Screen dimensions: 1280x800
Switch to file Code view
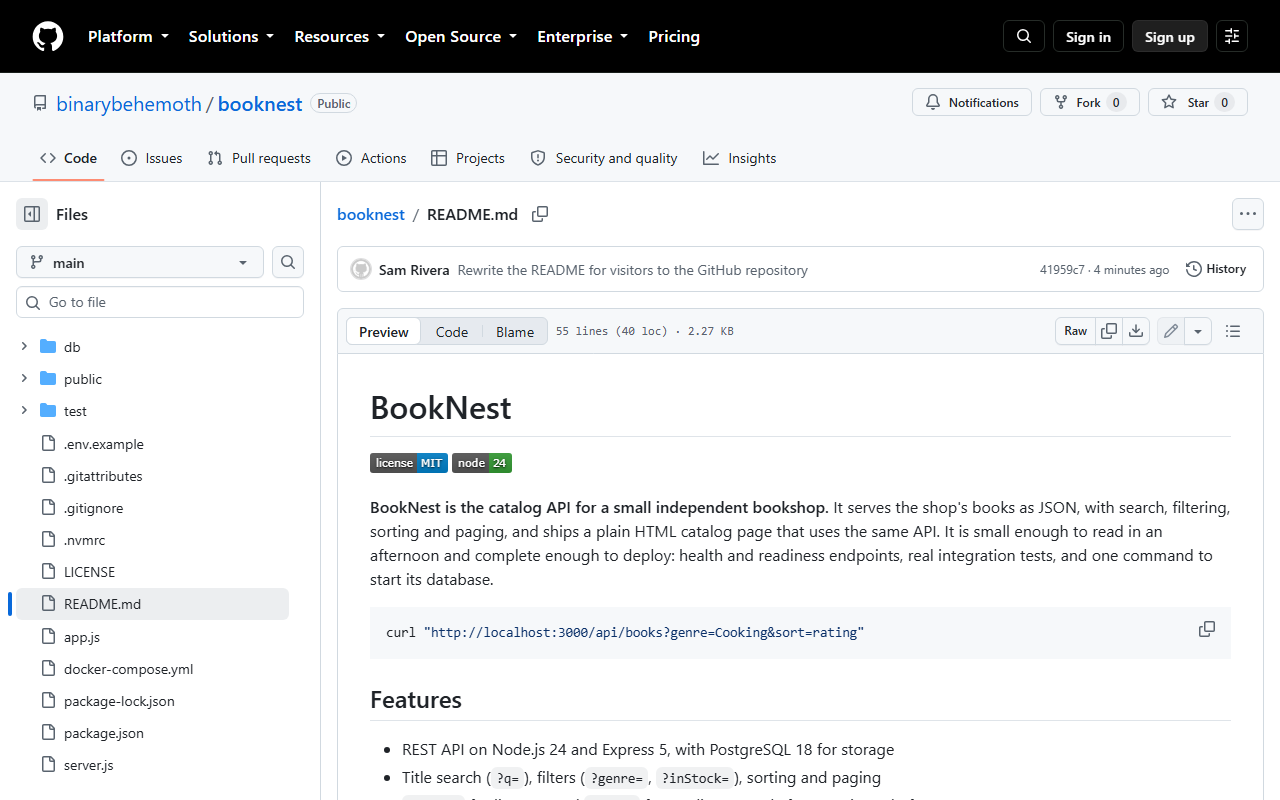[x=452, y=332]
